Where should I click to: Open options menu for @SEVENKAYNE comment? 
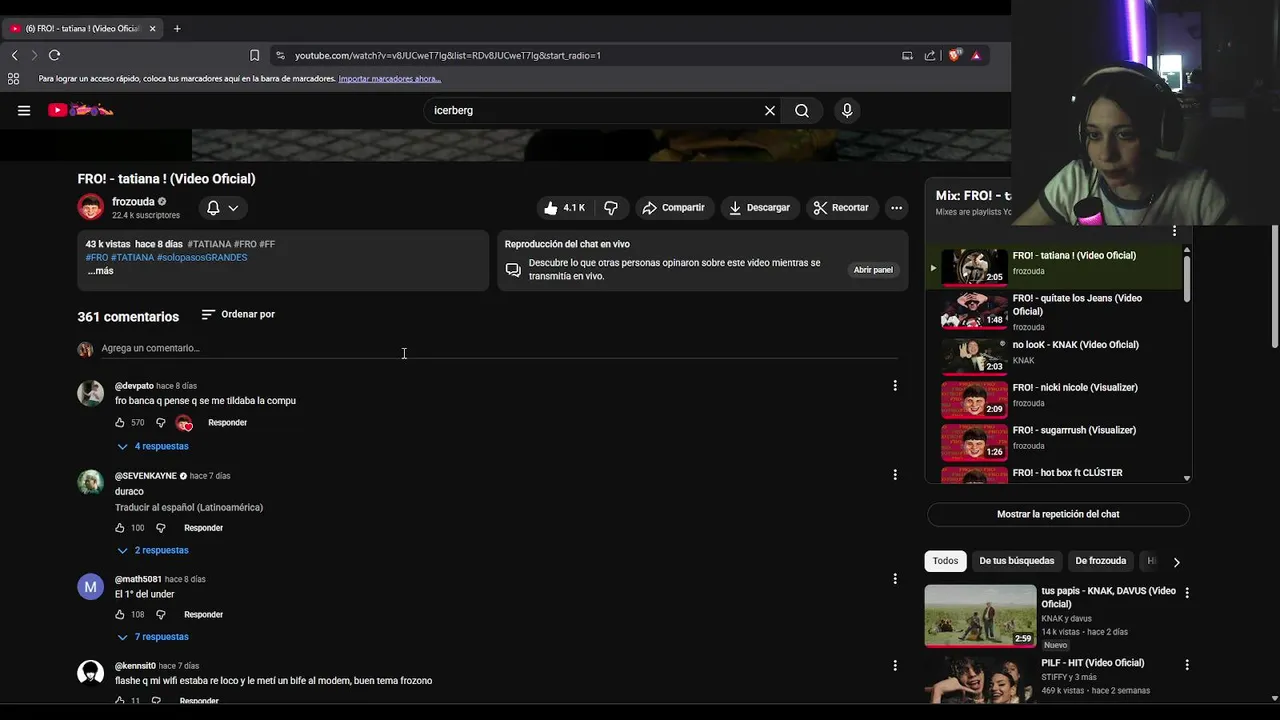tap(895, 475)
